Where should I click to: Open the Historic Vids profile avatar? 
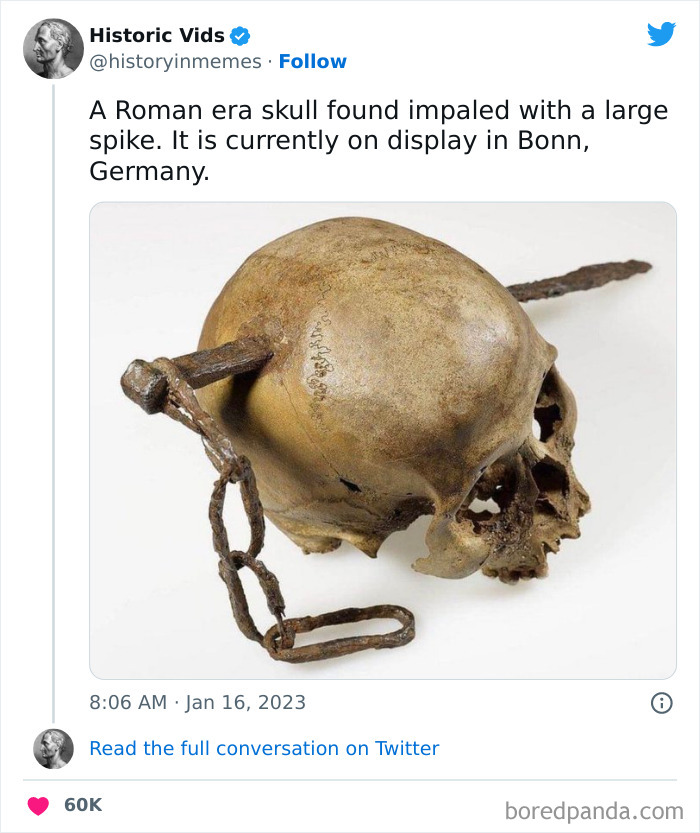[x=53, y=46]
